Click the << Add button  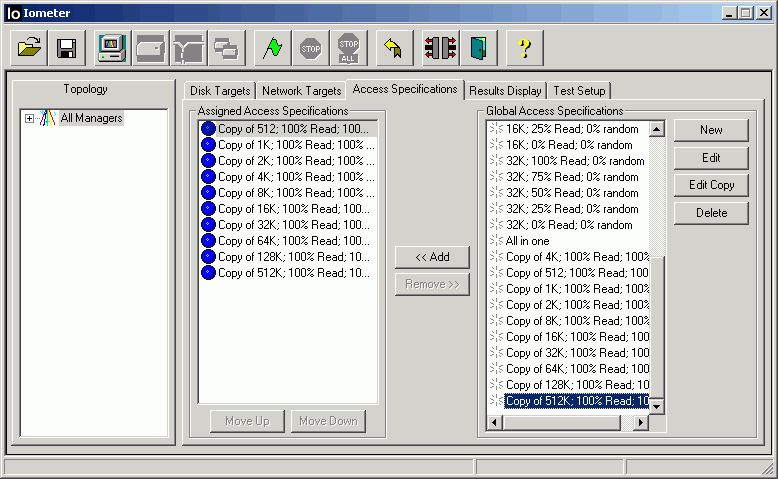[x=432, y=257]
